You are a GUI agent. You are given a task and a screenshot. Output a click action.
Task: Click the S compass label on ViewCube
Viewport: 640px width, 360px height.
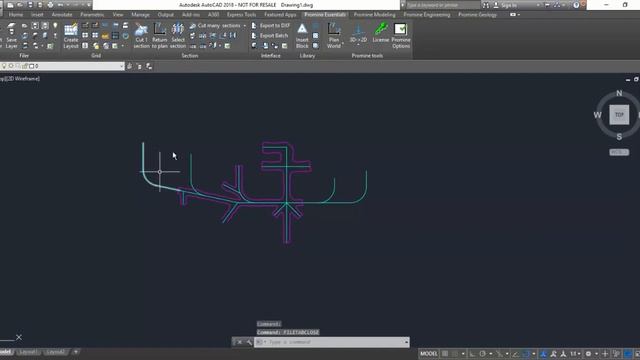point(619,137)
